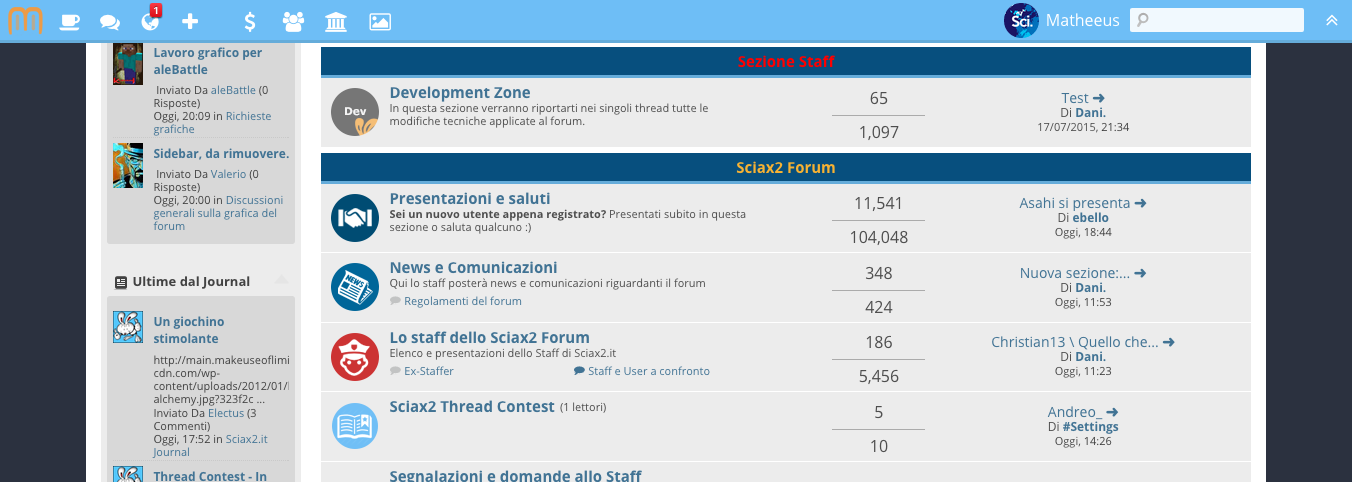Click the open book Thread Contest icon
Viewport: 1352px width, 482px height.
(x=355, y=427)
